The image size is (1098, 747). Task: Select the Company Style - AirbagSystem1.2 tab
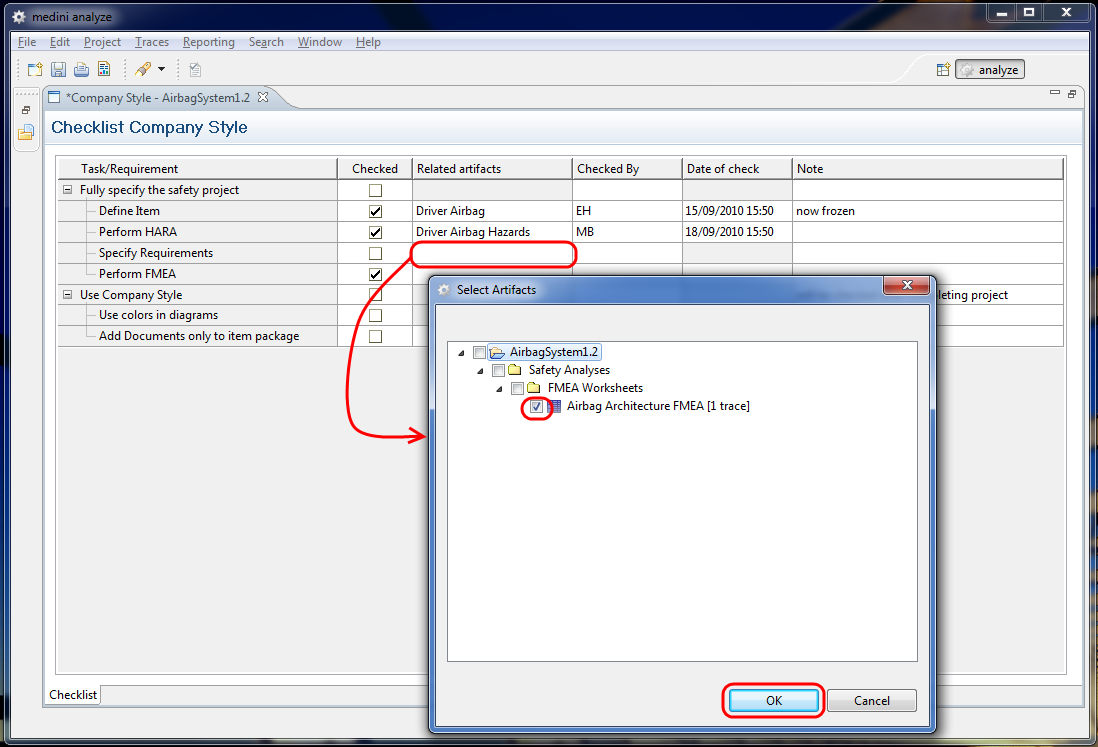(158, 97)
